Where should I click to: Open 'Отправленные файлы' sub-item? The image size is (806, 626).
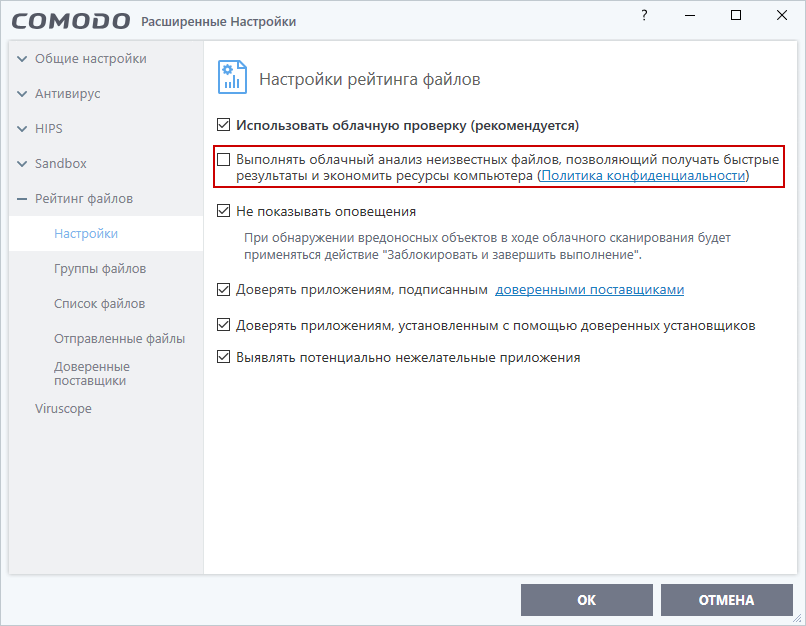pyautogui.click(x=119, y=339)
